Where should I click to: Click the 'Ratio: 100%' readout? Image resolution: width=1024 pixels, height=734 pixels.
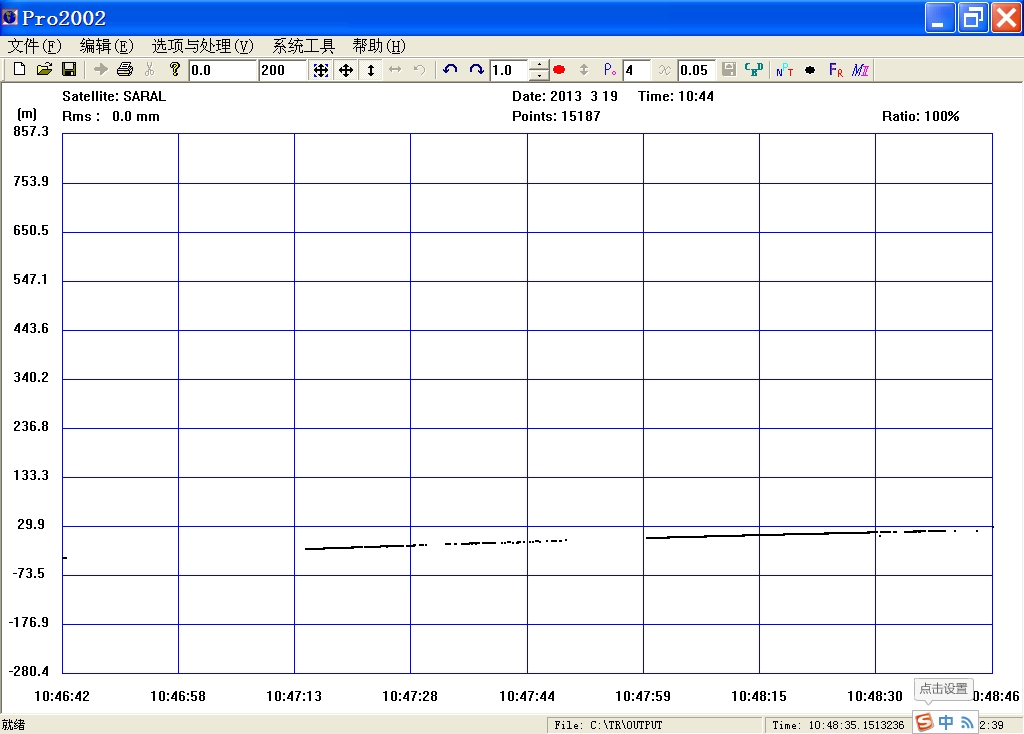point(921,116)
